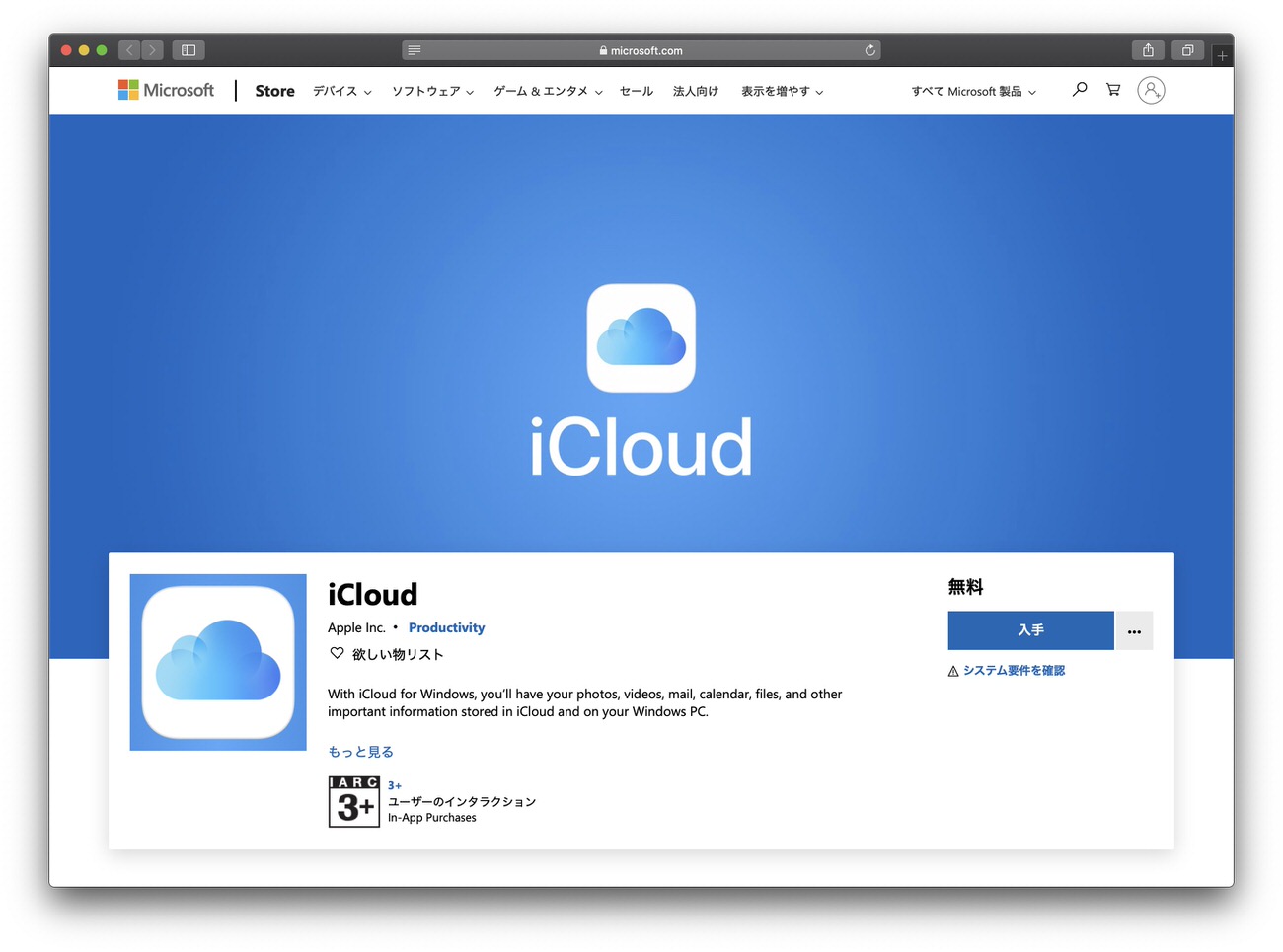
Task: Click the heart wishlist icon
Action: [337, 653]
